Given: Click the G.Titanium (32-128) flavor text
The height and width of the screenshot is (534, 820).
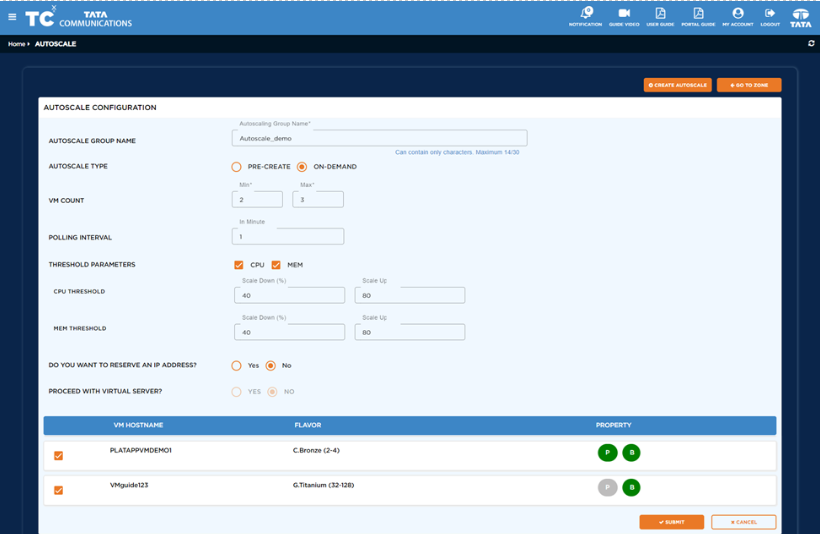Looking at the screenshot, I should [x=323, y=485].
